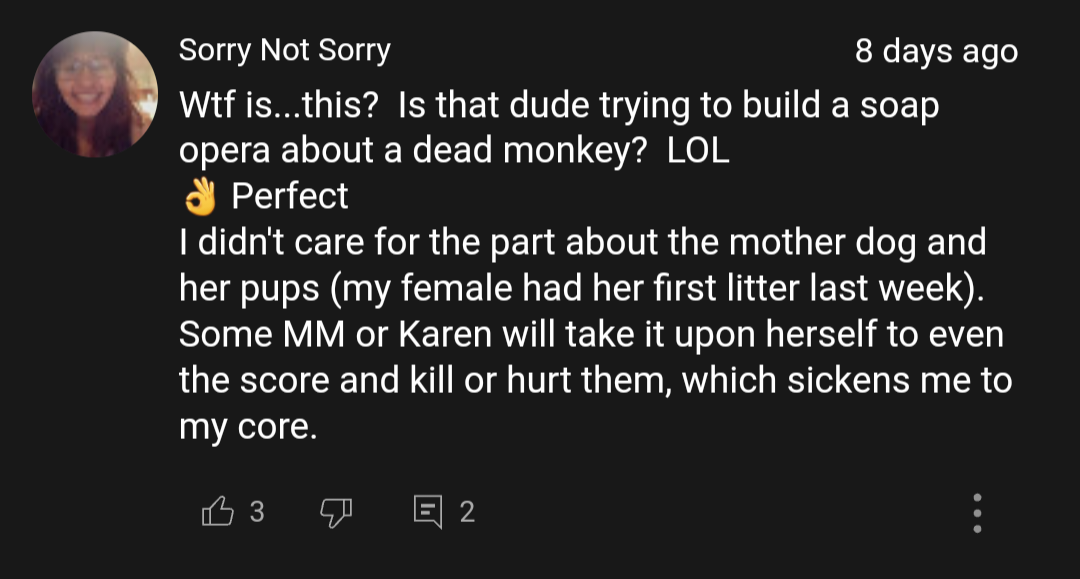Click the "8 days ago" timestamp
The width and height of the screenshot is (1080, 579).
[936, 52]
